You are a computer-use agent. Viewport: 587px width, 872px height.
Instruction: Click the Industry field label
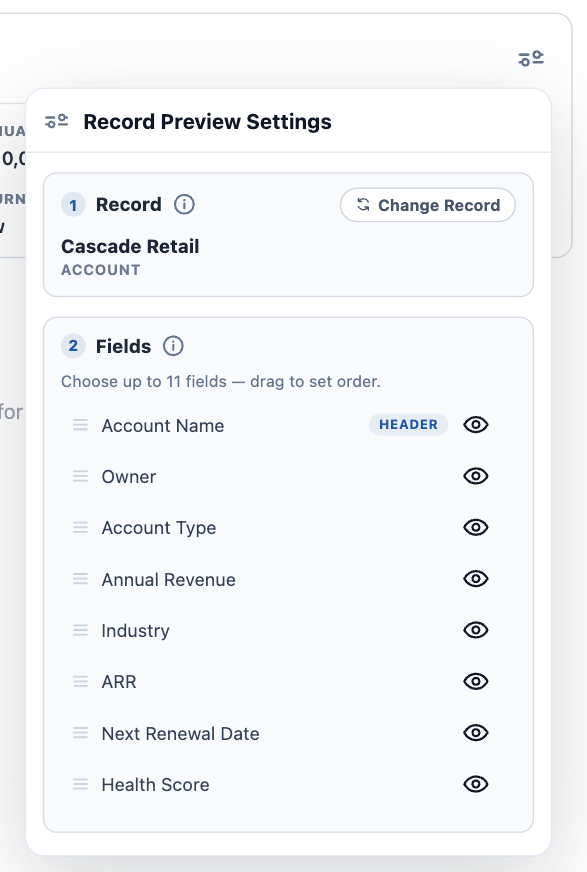click(136, 631)
